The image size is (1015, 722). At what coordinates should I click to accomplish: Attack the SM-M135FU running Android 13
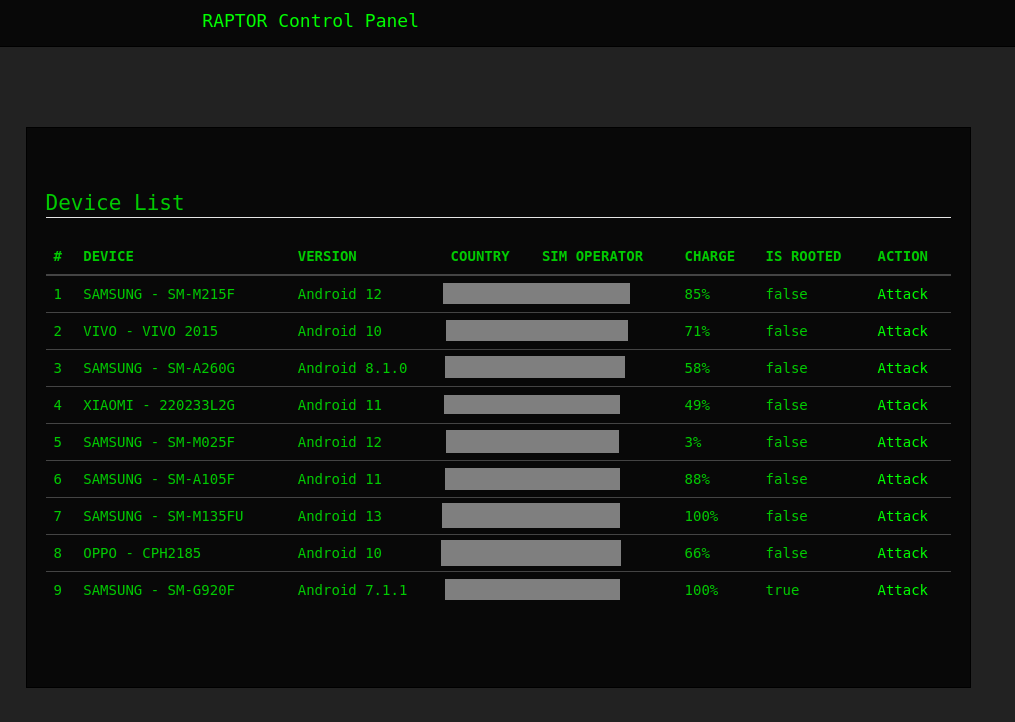pos(902,516)
